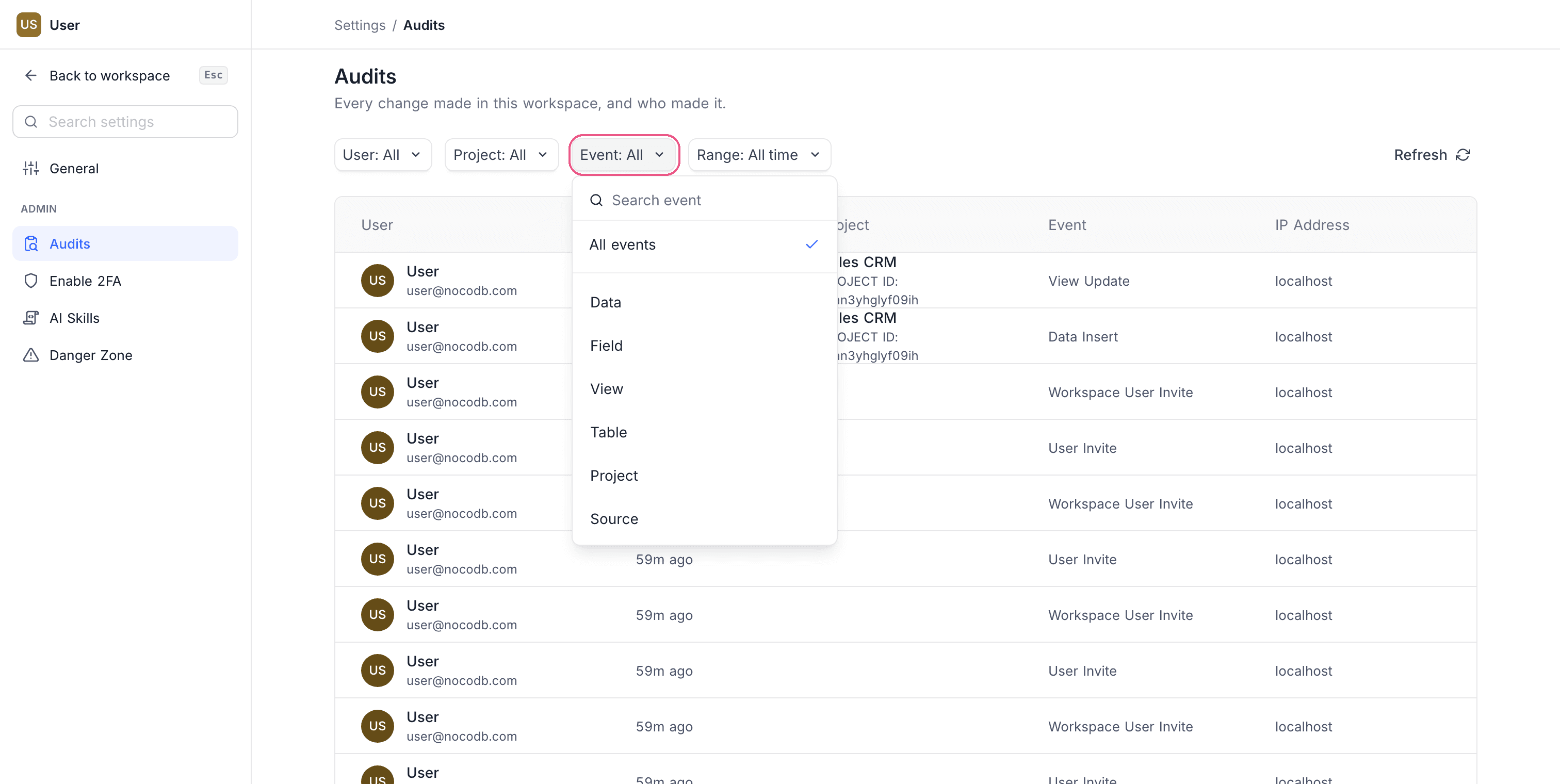Image resolution: width=1560 pixels, height=784 pixels.
Task: Click the US avatar in the Data Insert row
Action: (x=377, y=336)
